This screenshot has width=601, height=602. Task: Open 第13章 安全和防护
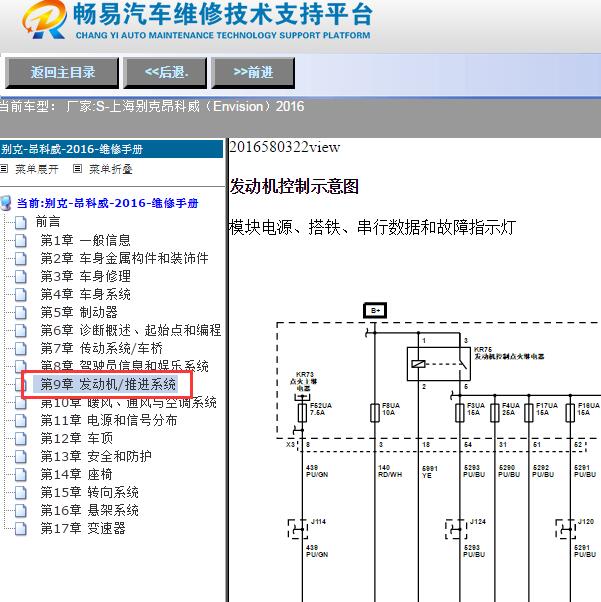point(96,456)
